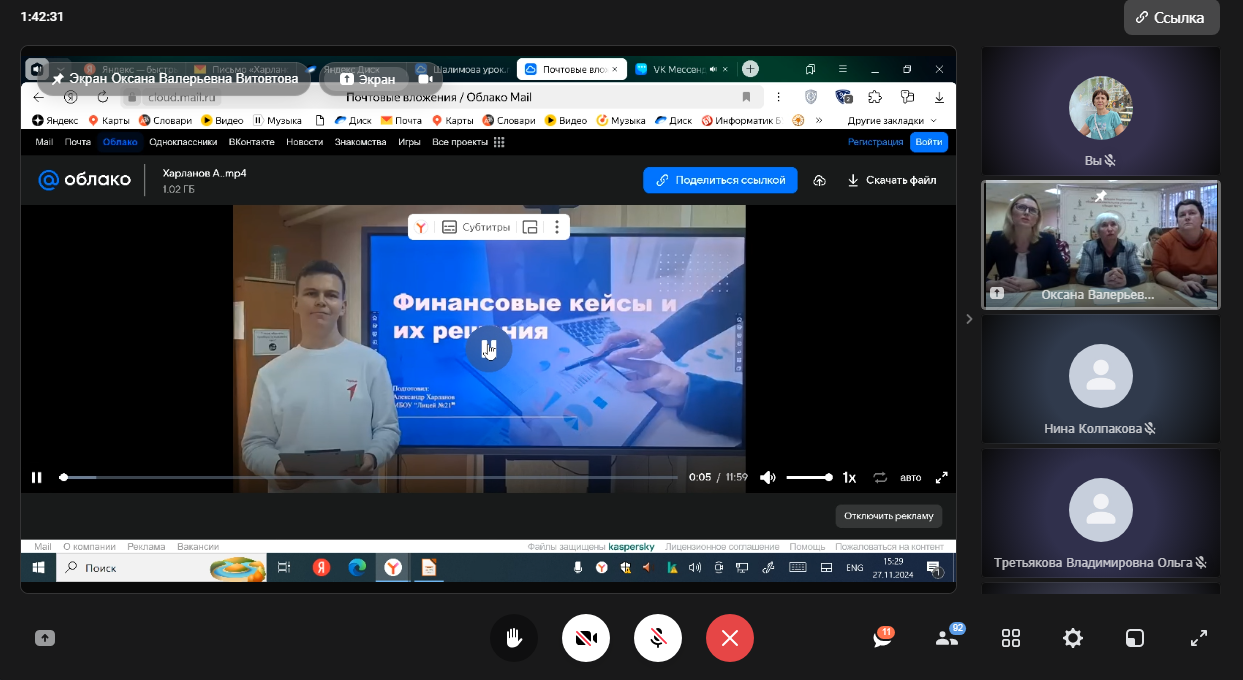Open the browser downloads icon

pos(940,97)
